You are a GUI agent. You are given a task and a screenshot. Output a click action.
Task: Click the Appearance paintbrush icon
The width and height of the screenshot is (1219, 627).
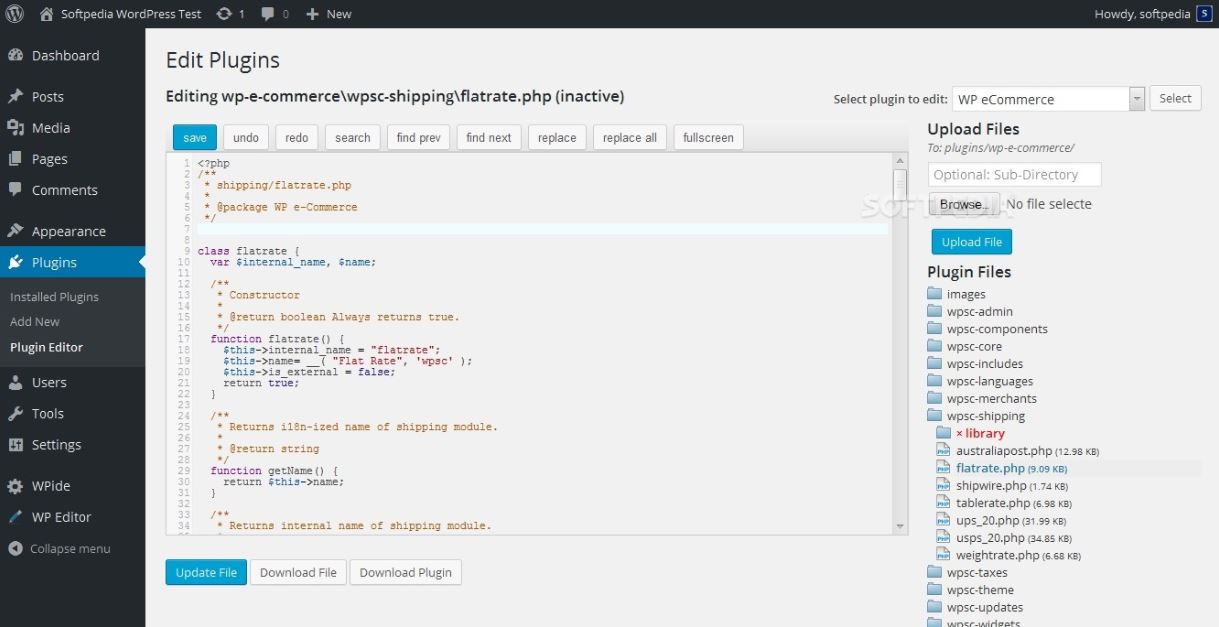[x=15, y=230]
